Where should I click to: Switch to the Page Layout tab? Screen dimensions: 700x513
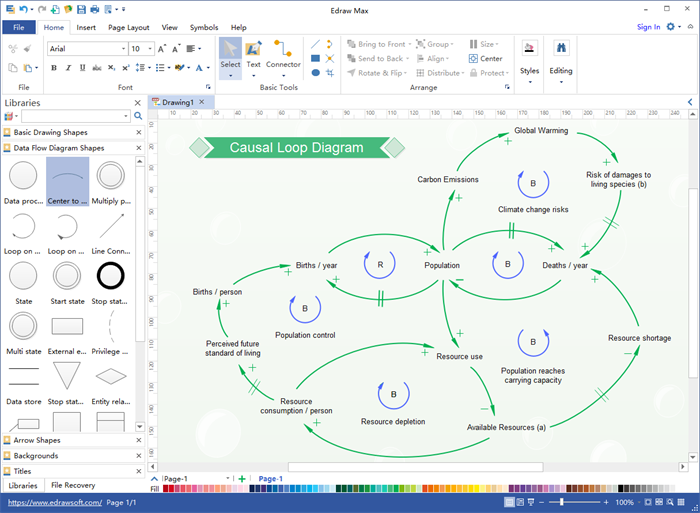(x=129, y=27)
